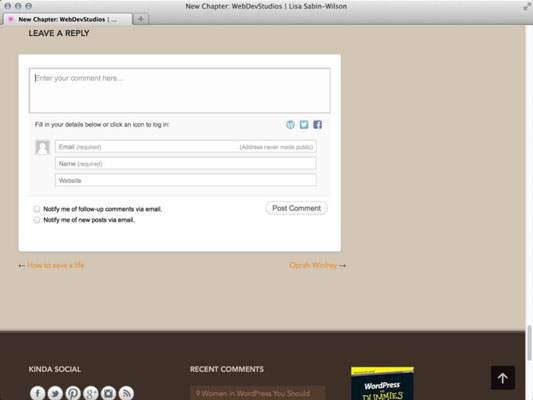Select the New Chapter: WebDevStudios tab
This screenshot has height=400, width=533.
67,19
